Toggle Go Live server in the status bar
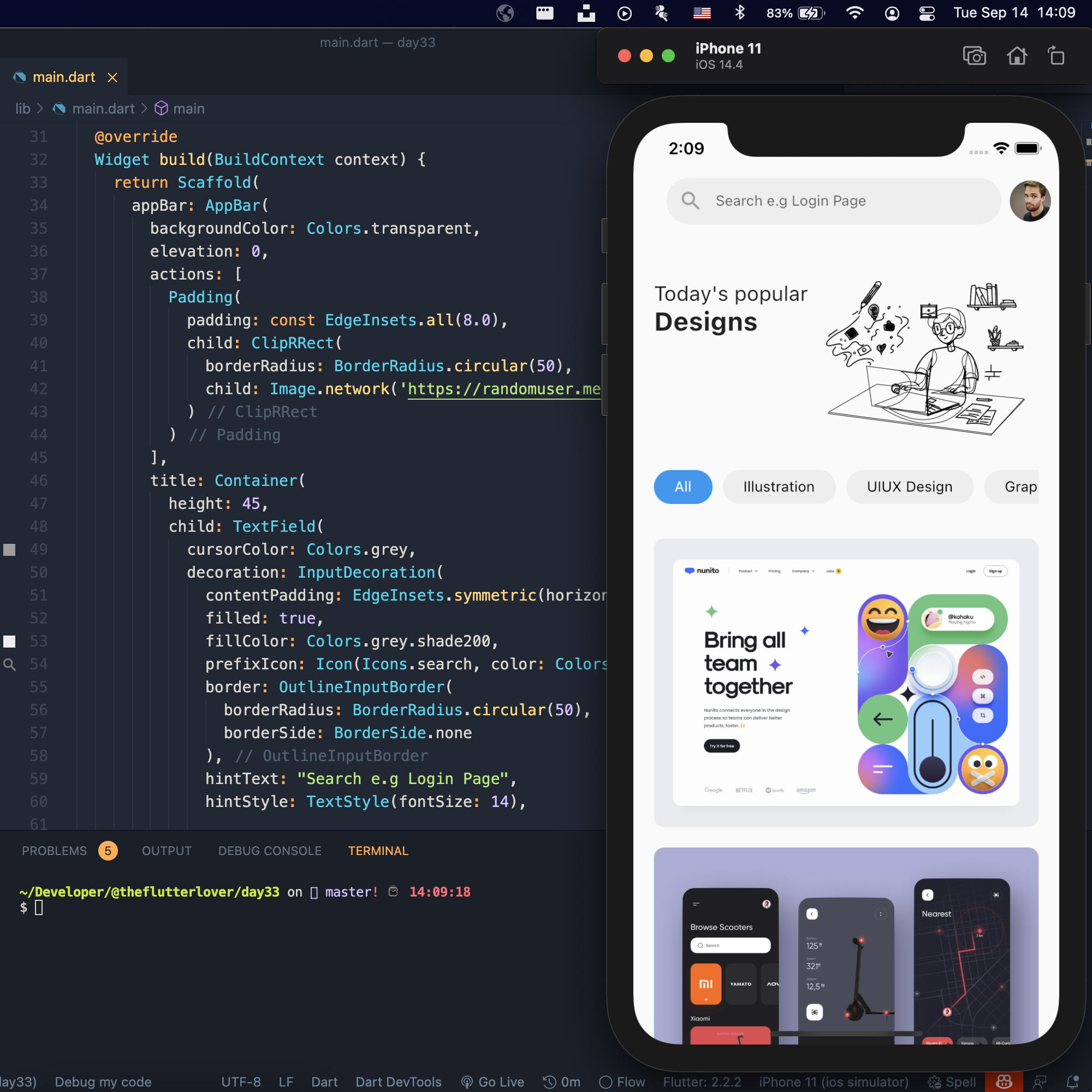This screenshot has width=1092, height=1092. pyautogui.click(x=492, y=1082)
